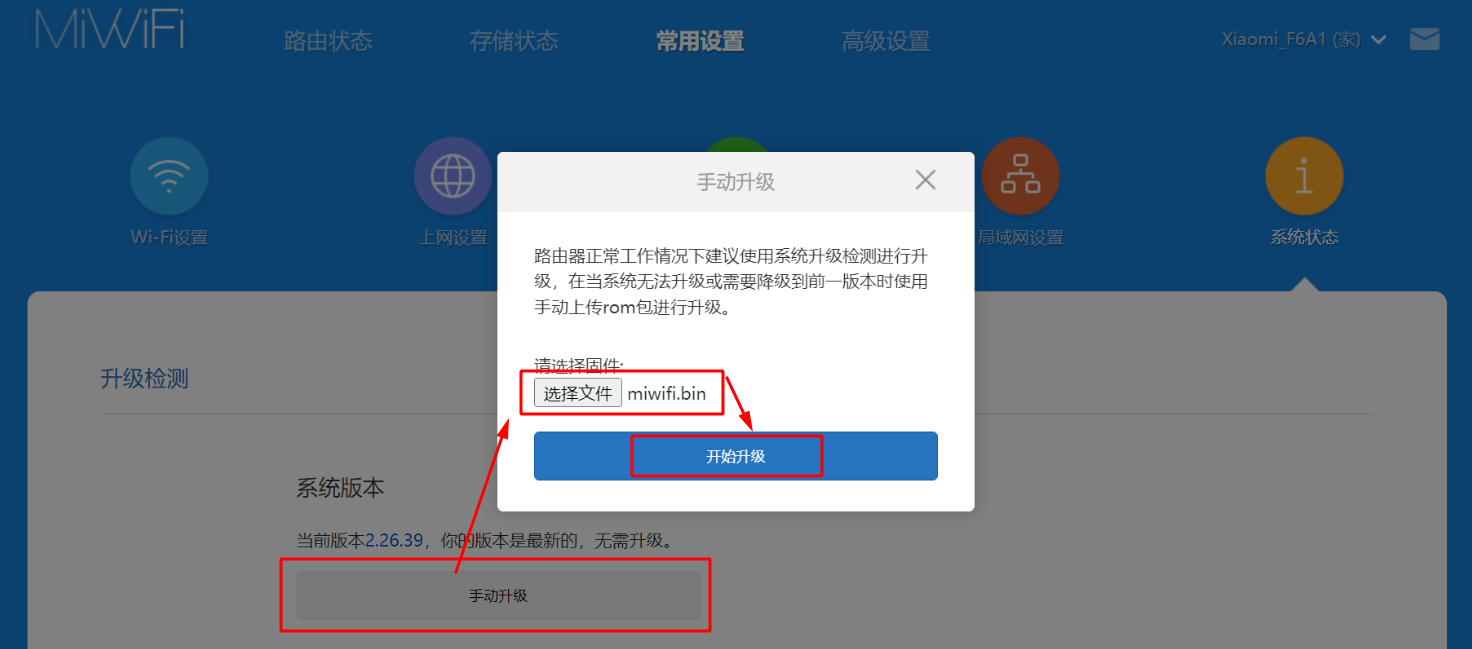Choose firmware with the 选择文件 button
This screenshot has height=649, width=1472.
click(x=578, y=393)
